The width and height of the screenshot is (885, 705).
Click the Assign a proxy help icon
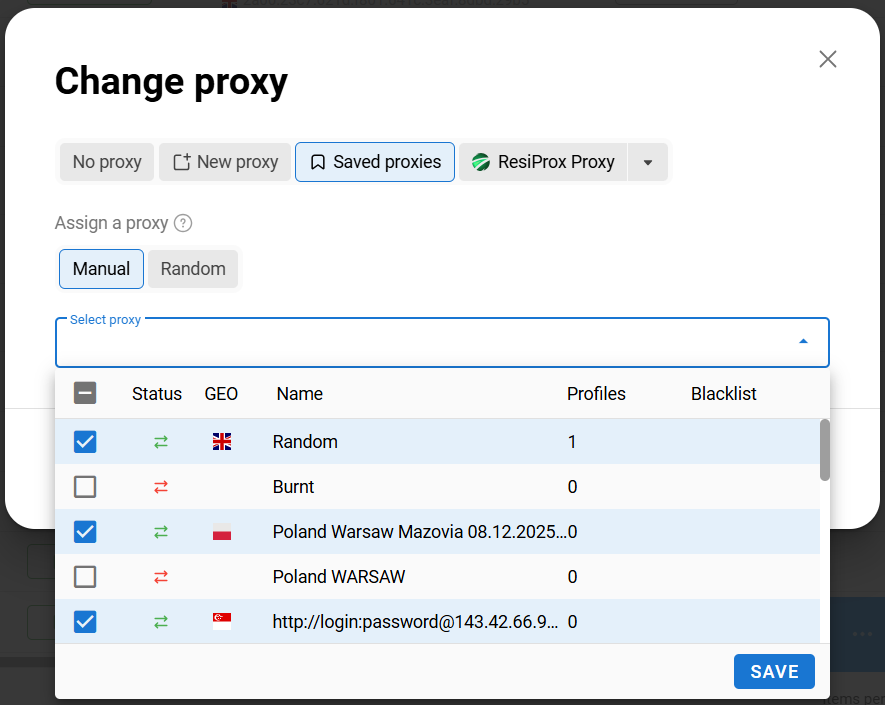coord(183,223)
